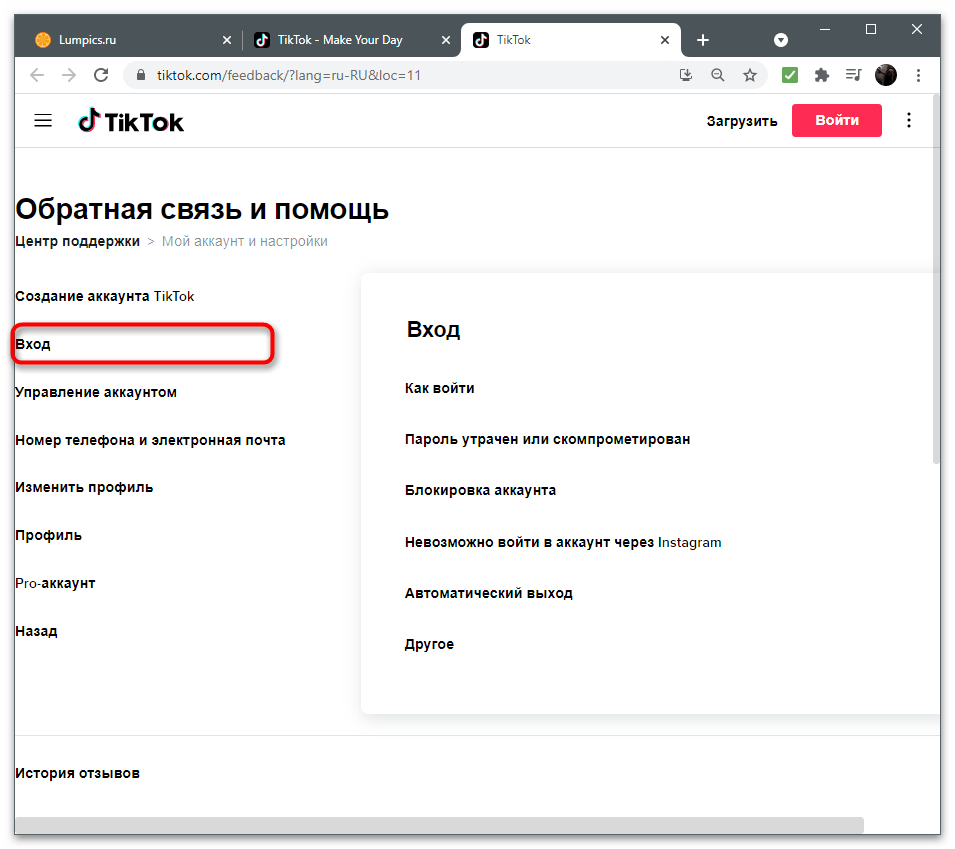Screen dimensions: 955x849
Task: Go back to the previous page
Action: tap(37, 75)
